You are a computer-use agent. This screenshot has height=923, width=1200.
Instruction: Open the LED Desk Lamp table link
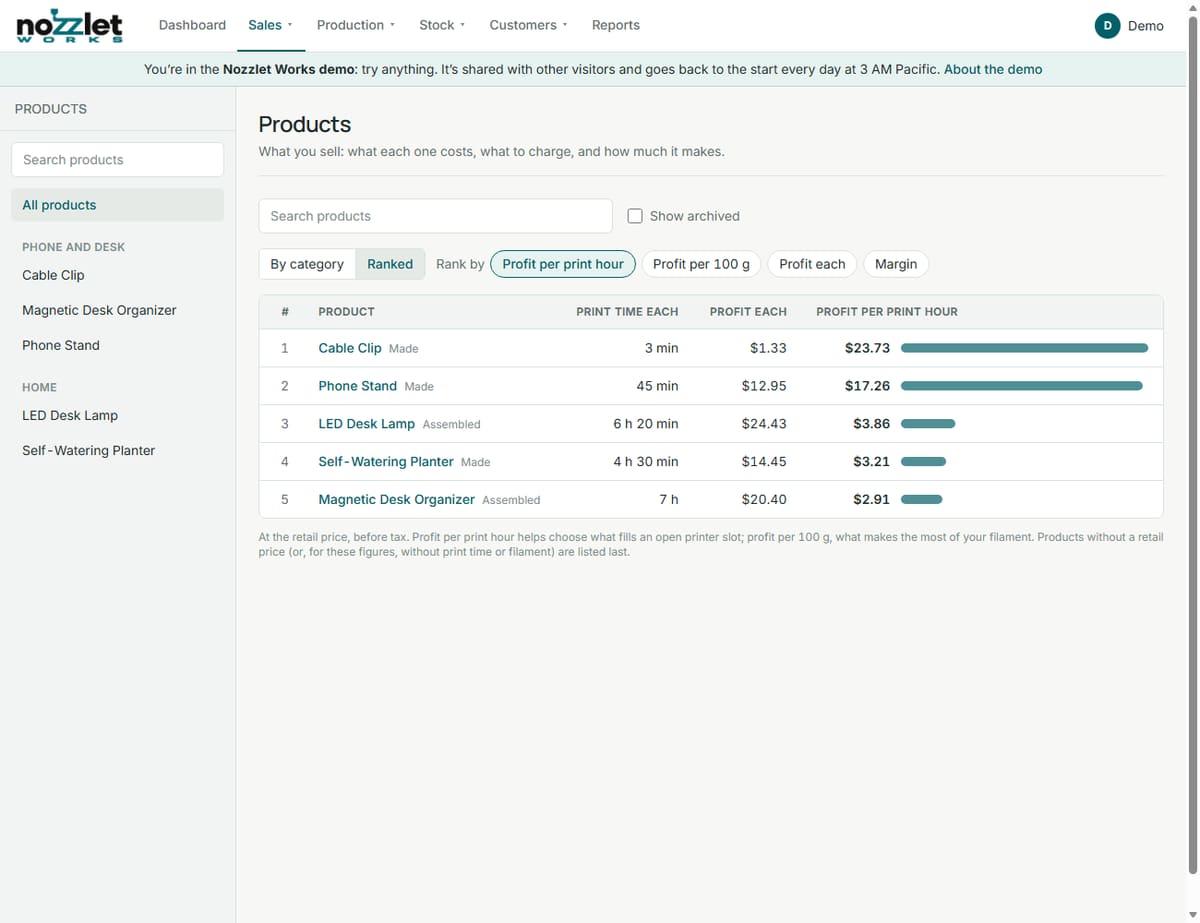(366, 424)
